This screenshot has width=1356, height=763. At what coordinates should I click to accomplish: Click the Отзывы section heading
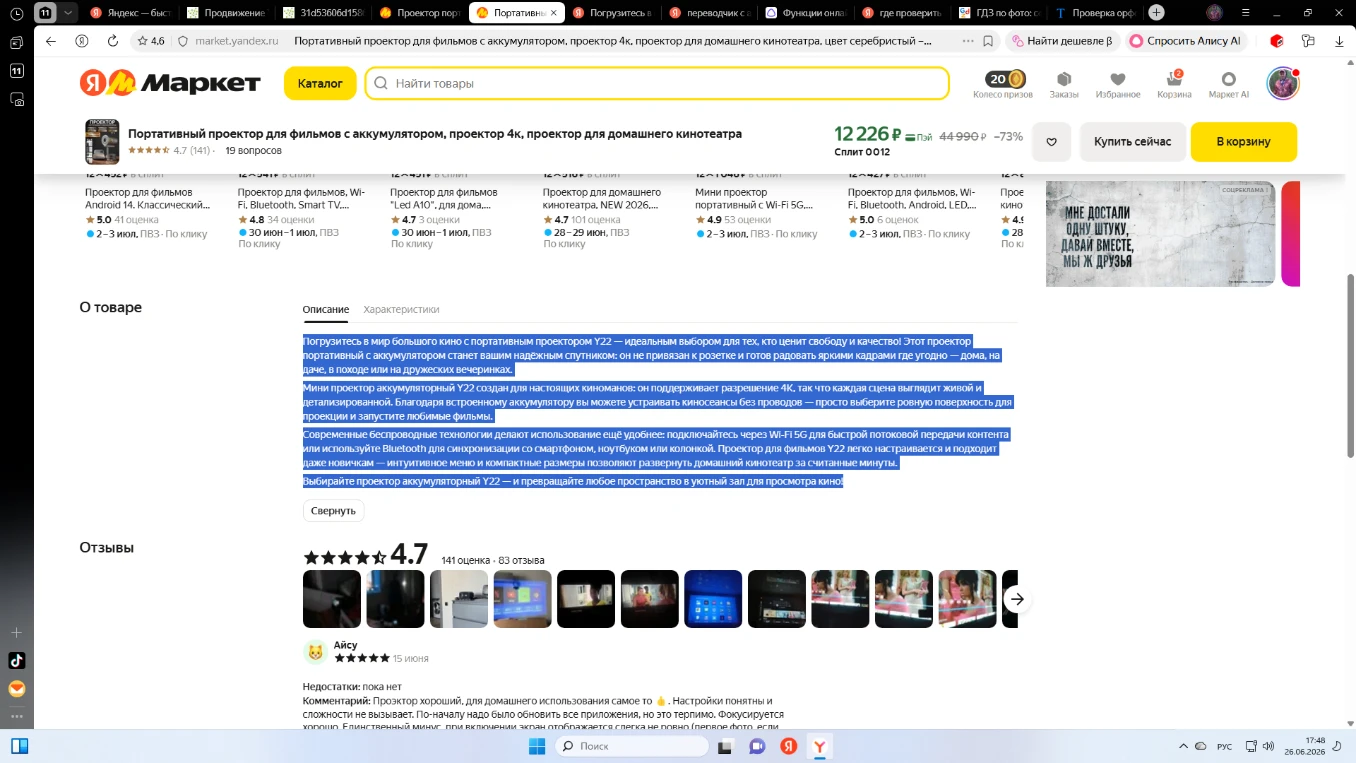tap(107, 548)
